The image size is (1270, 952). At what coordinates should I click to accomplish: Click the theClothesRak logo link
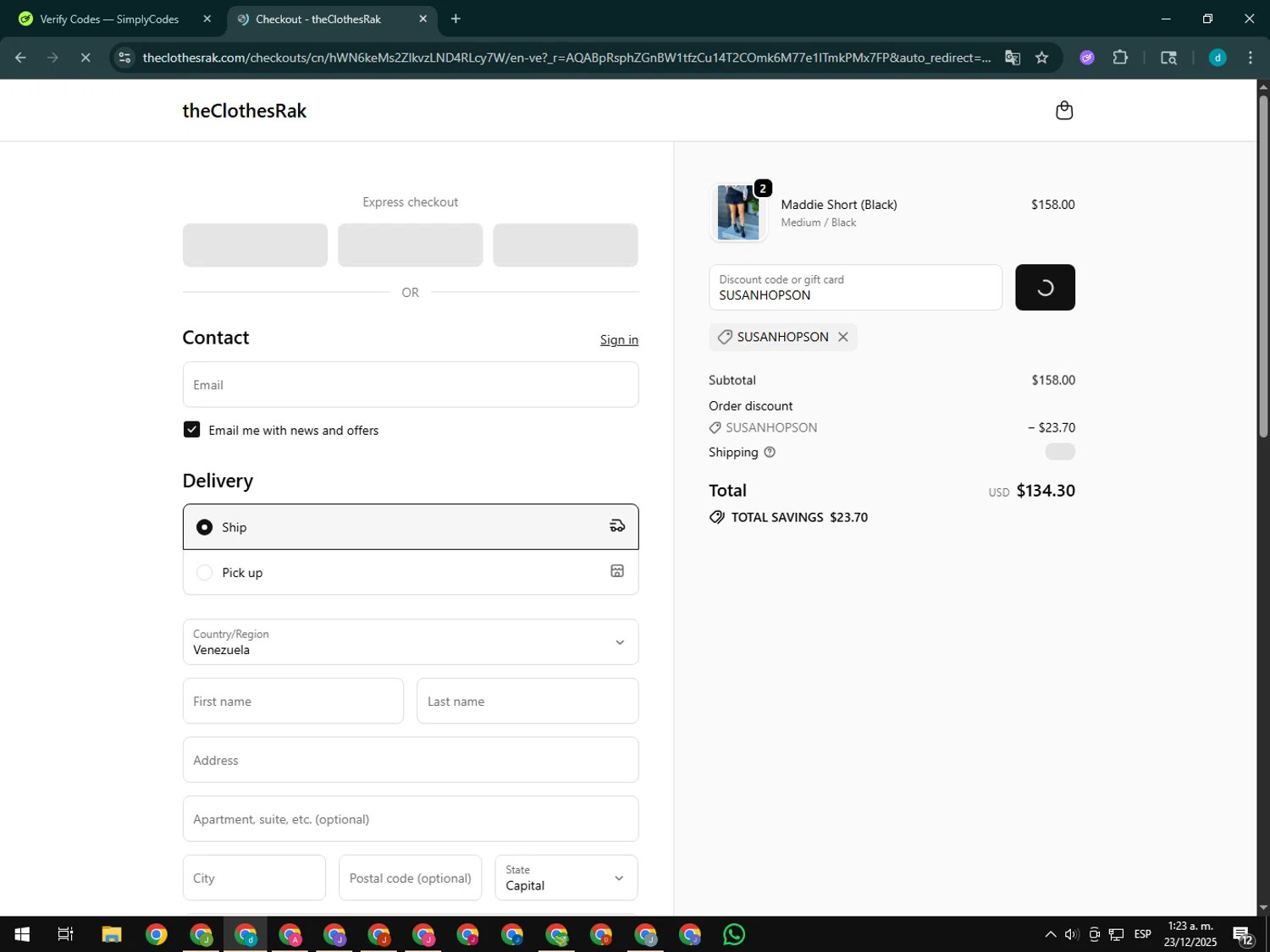pyautogui.click(x=245, y=111)
